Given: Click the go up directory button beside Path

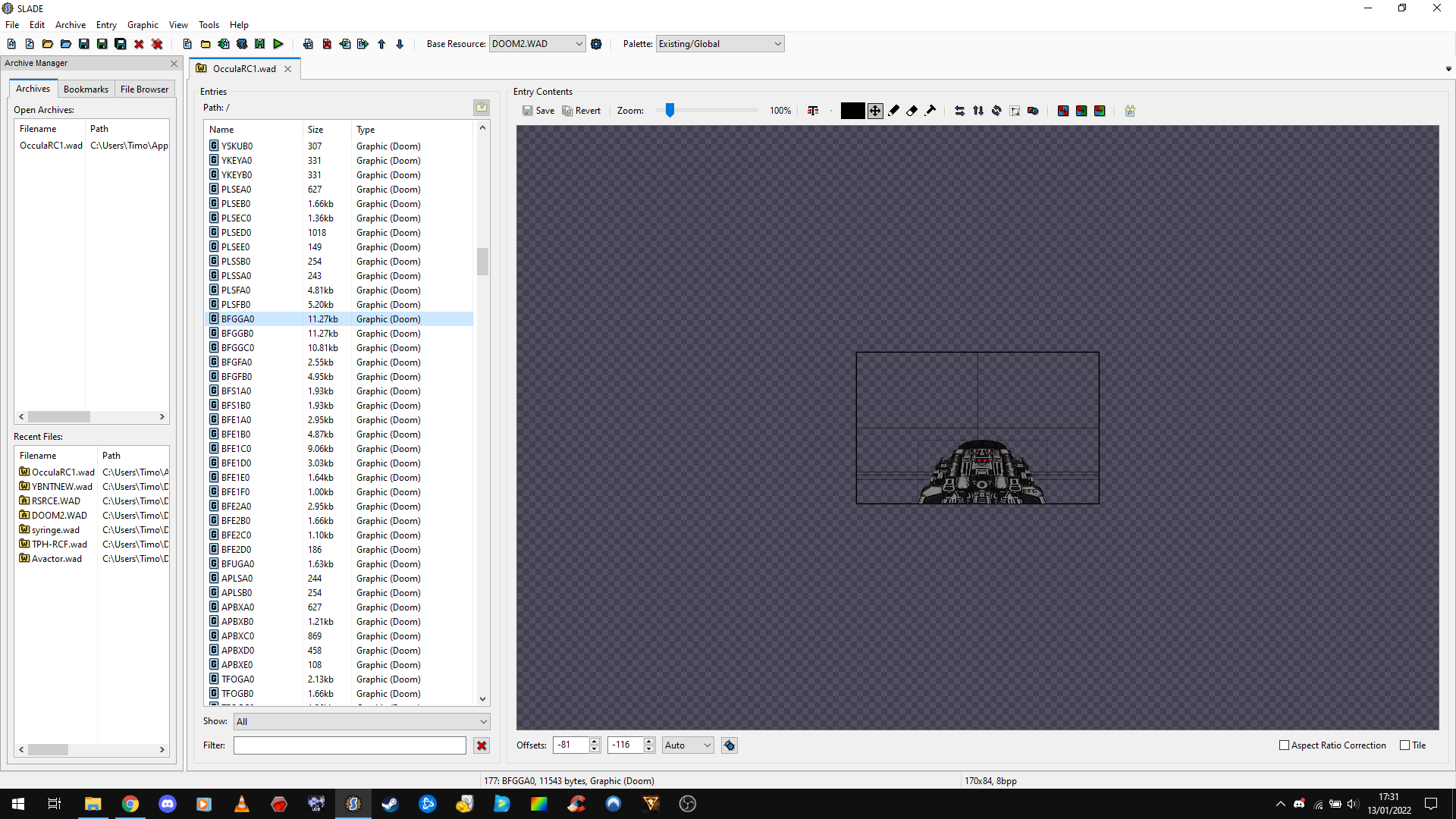Looking at the screenshot, I should coord(482,108).
